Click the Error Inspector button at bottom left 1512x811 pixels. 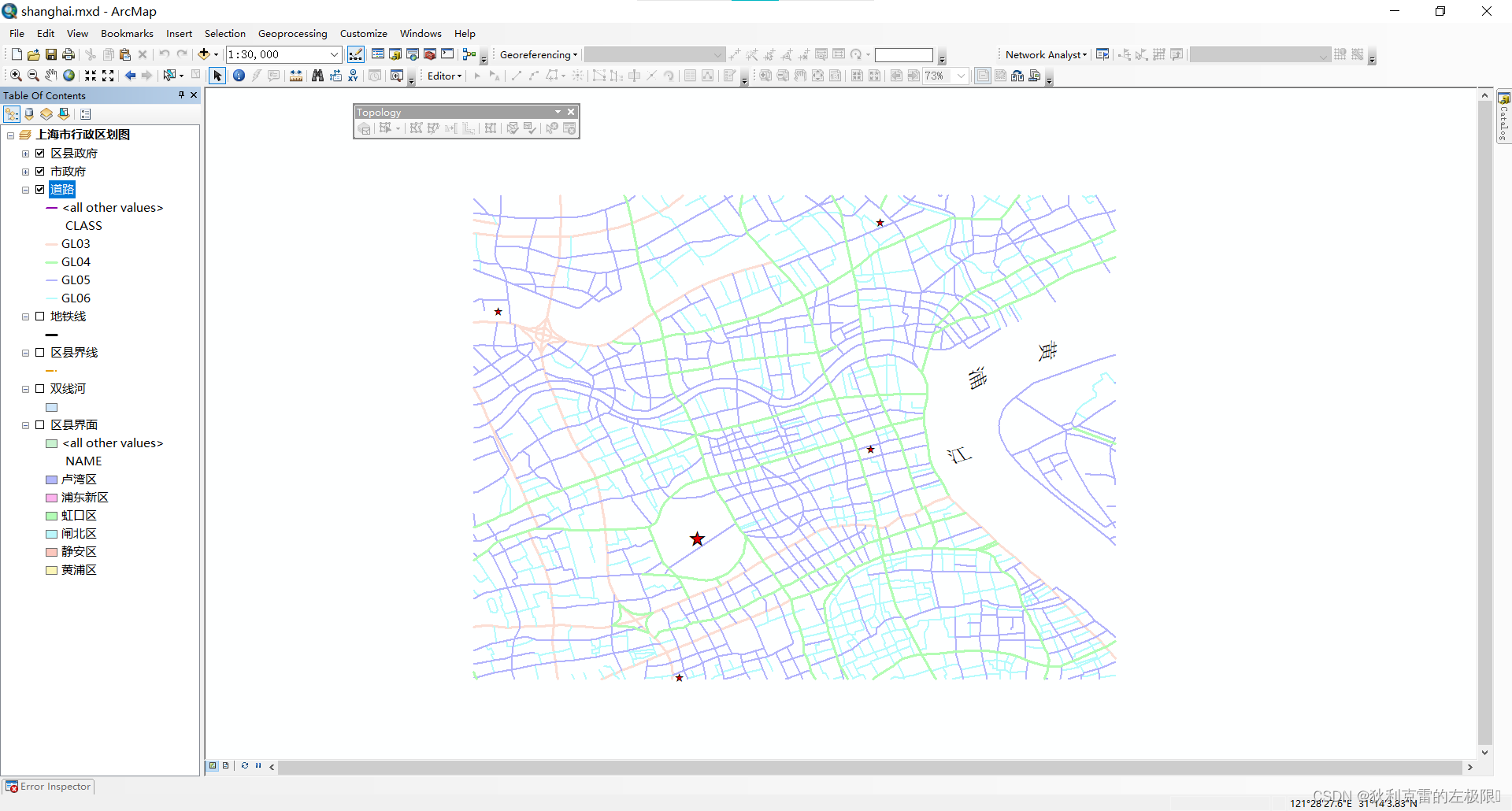[x=48, y=786]
